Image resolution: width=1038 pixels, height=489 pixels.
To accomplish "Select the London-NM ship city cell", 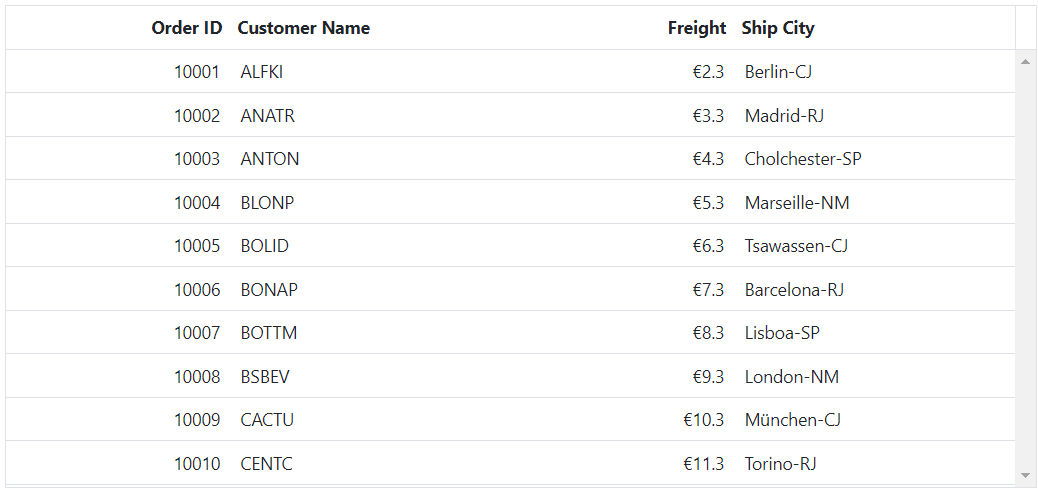I will click(792, 377).
